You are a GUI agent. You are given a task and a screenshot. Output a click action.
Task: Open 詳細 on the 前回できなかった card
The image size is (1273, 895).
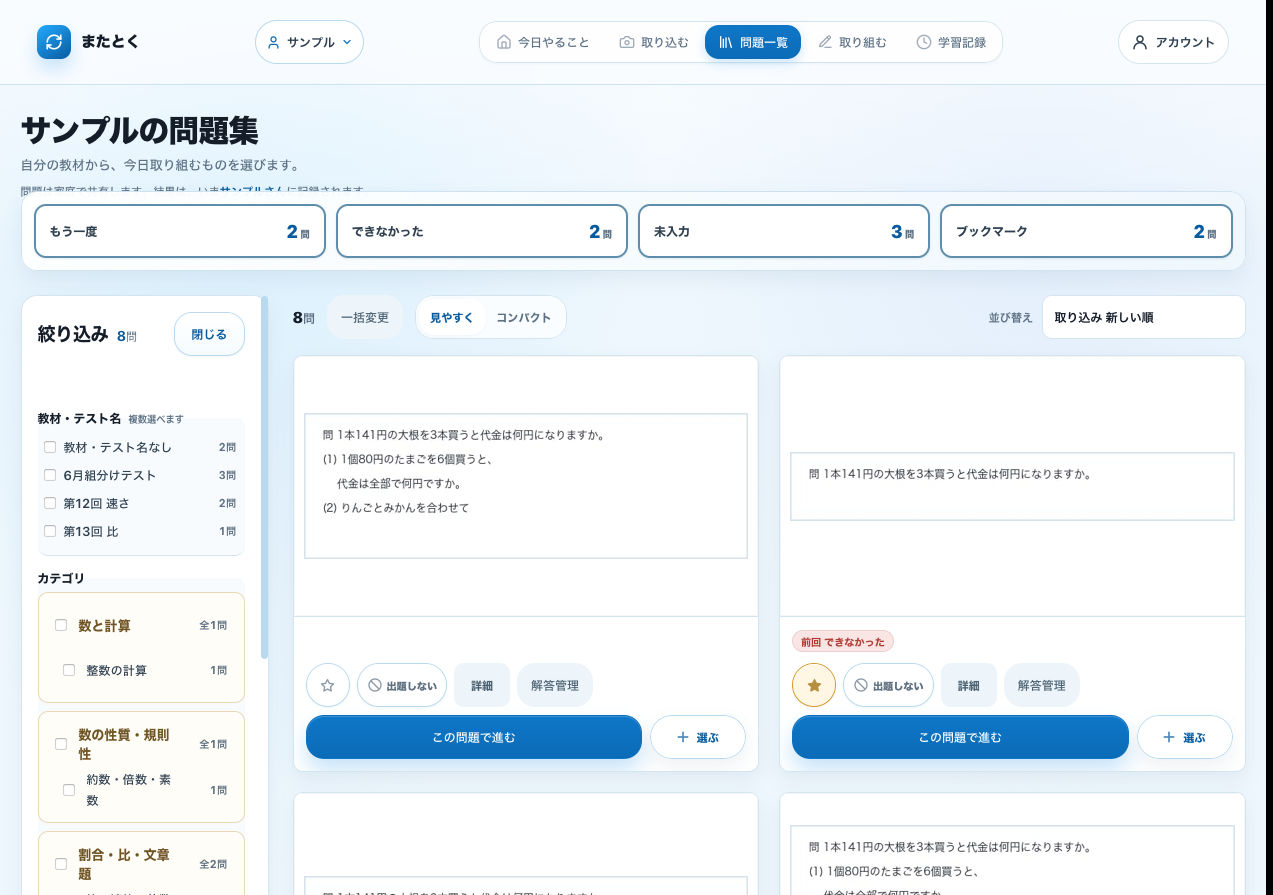pos(968,685)
